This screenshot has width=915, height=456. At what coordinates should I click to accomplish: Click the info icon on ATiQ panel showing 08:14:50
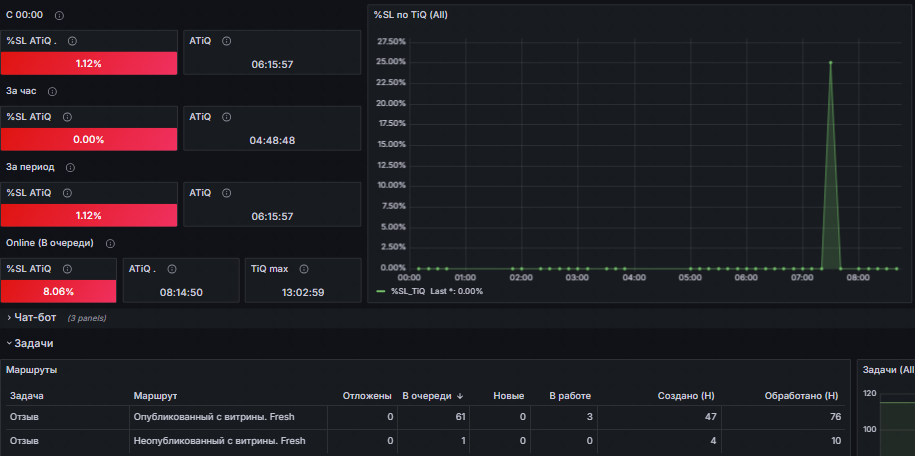click(x=170, y=268)
